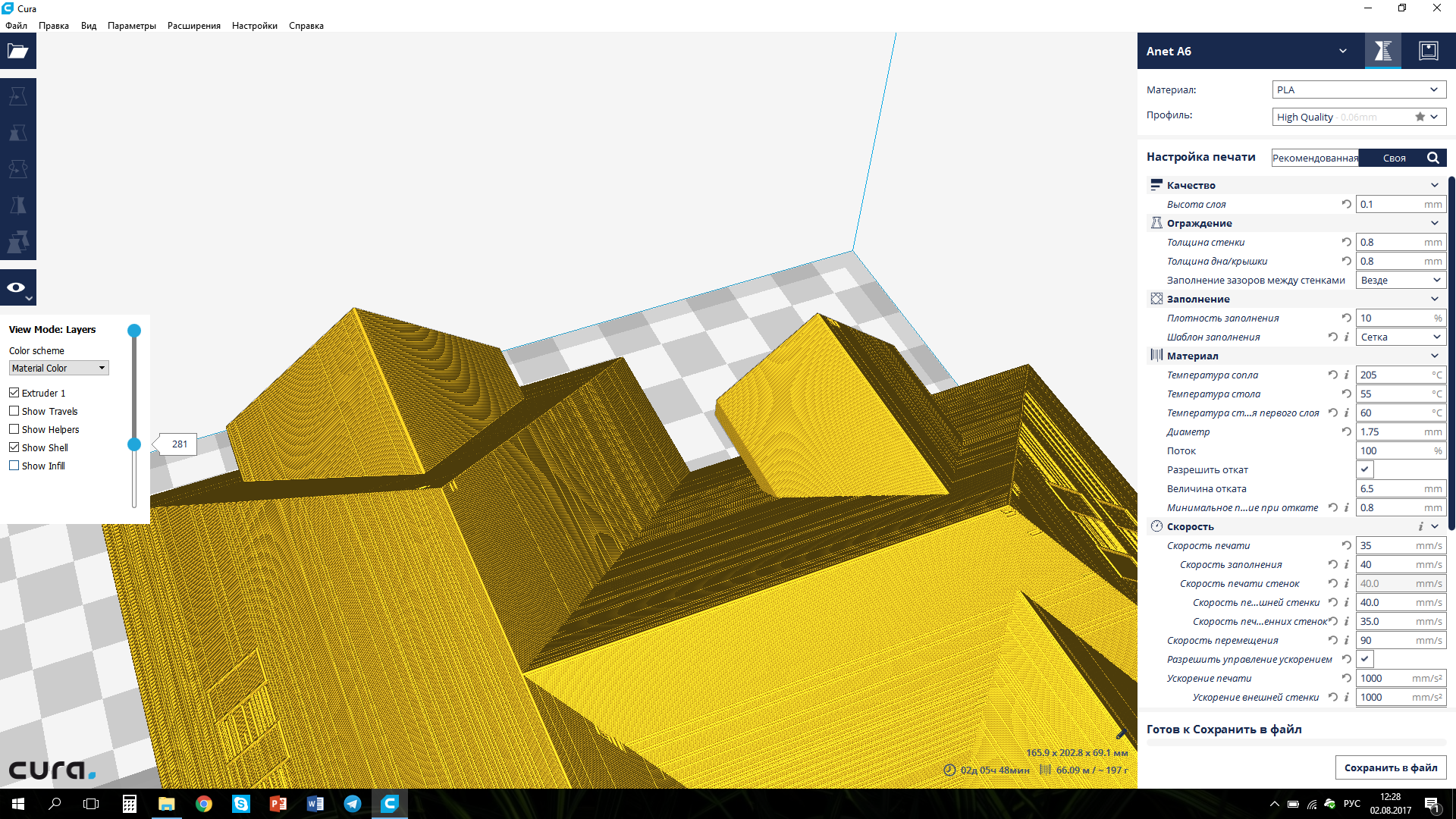Viewport: 1456px width, 819px height.
Task: Click the profile favorite star icon
Action: click(x=1420, y=117)
